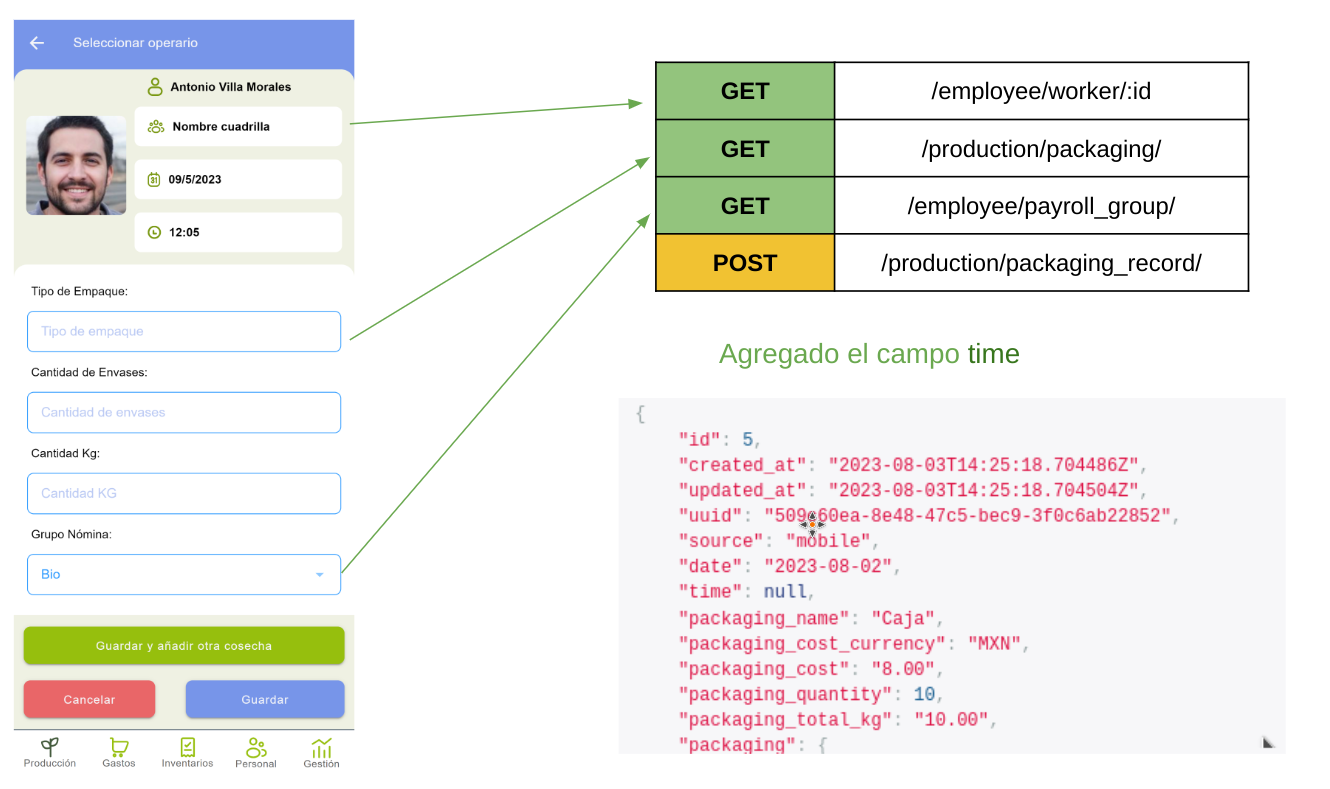Open the Gestión tab
This screenshot has height=789, width=1330.
click(321, 752)
